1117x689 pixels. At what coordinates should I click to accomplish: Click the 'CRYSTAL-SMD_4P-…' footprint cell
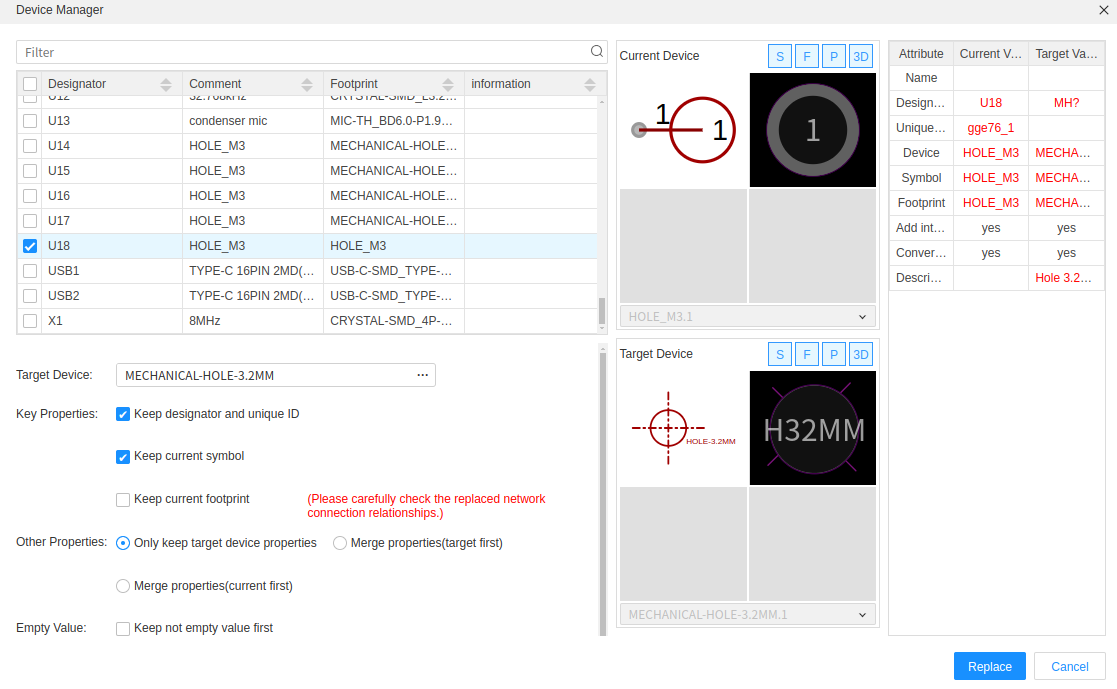tap(394, 321)
